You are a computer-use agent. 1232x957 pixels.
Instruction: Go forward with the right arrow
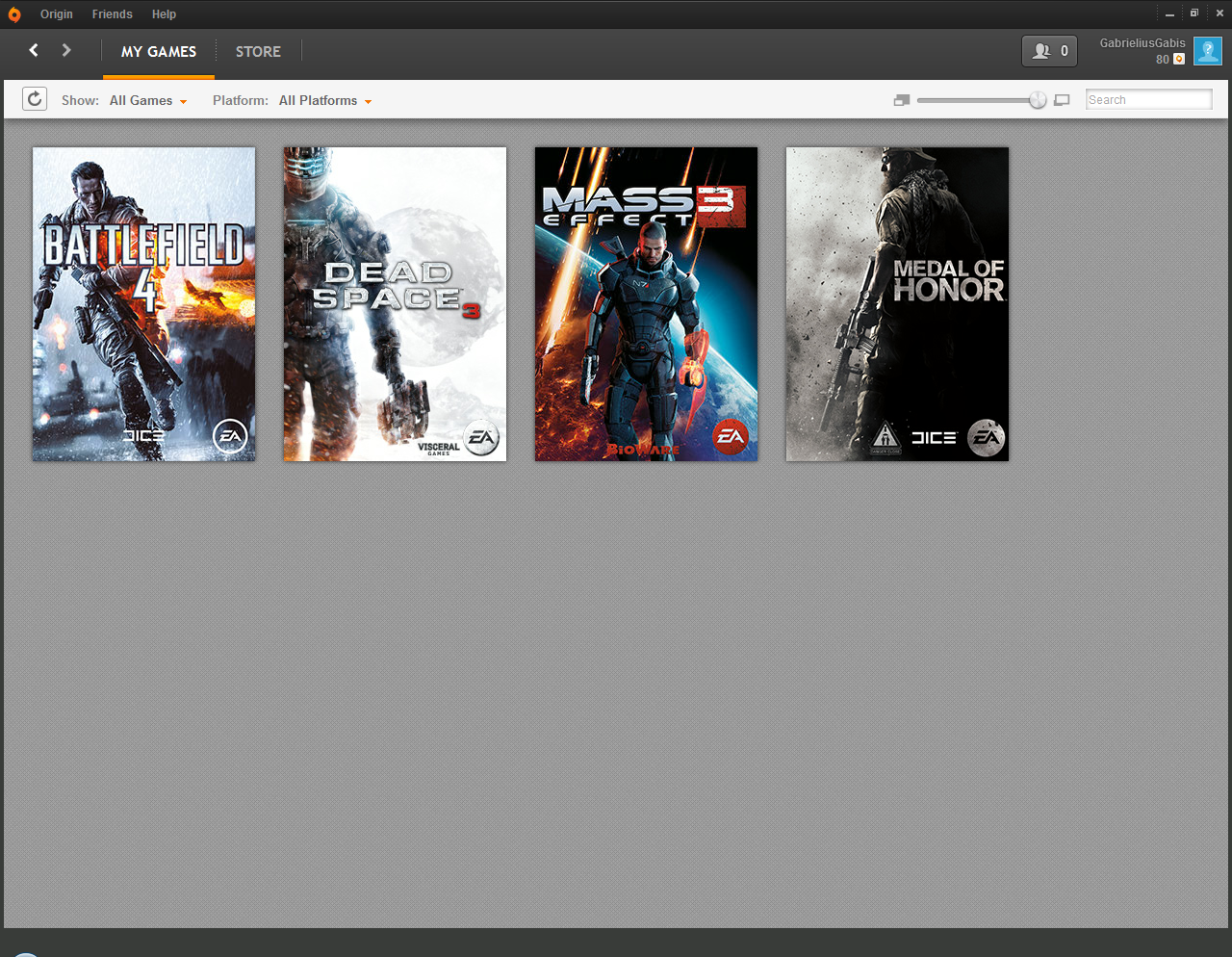click(66, 50)
